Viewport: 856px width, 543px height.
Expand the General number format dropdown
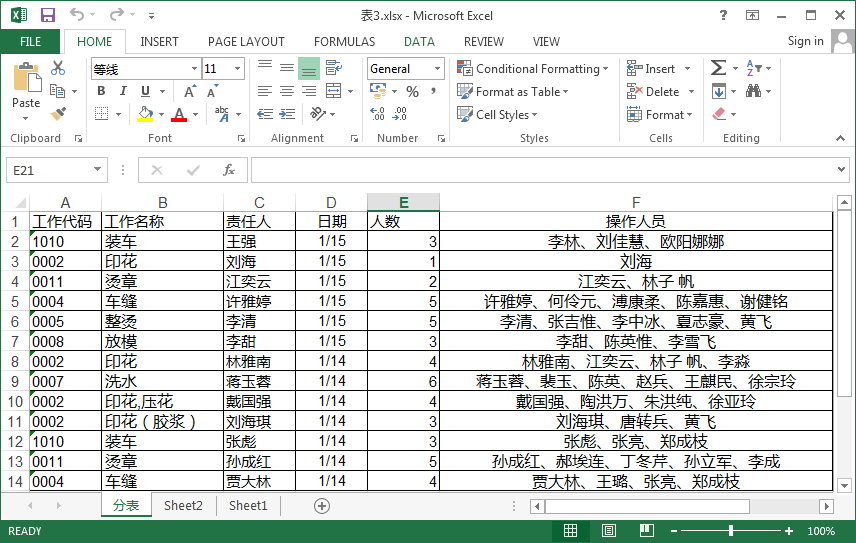coord(437,69)
